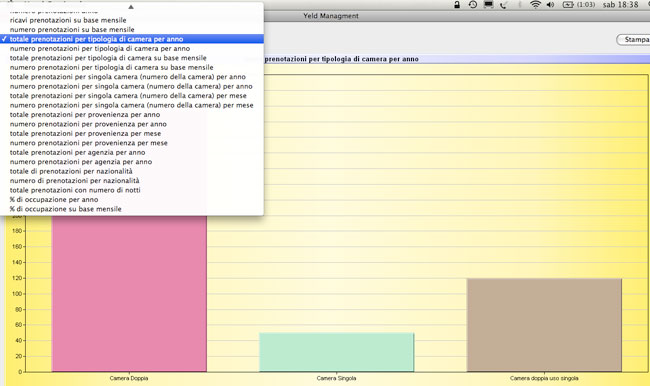Image resolution: width=650 pixels, height=386 pixels.
Task: Click the 'Camera doppia uso singola' axis label
Action: tap(544, 378)
